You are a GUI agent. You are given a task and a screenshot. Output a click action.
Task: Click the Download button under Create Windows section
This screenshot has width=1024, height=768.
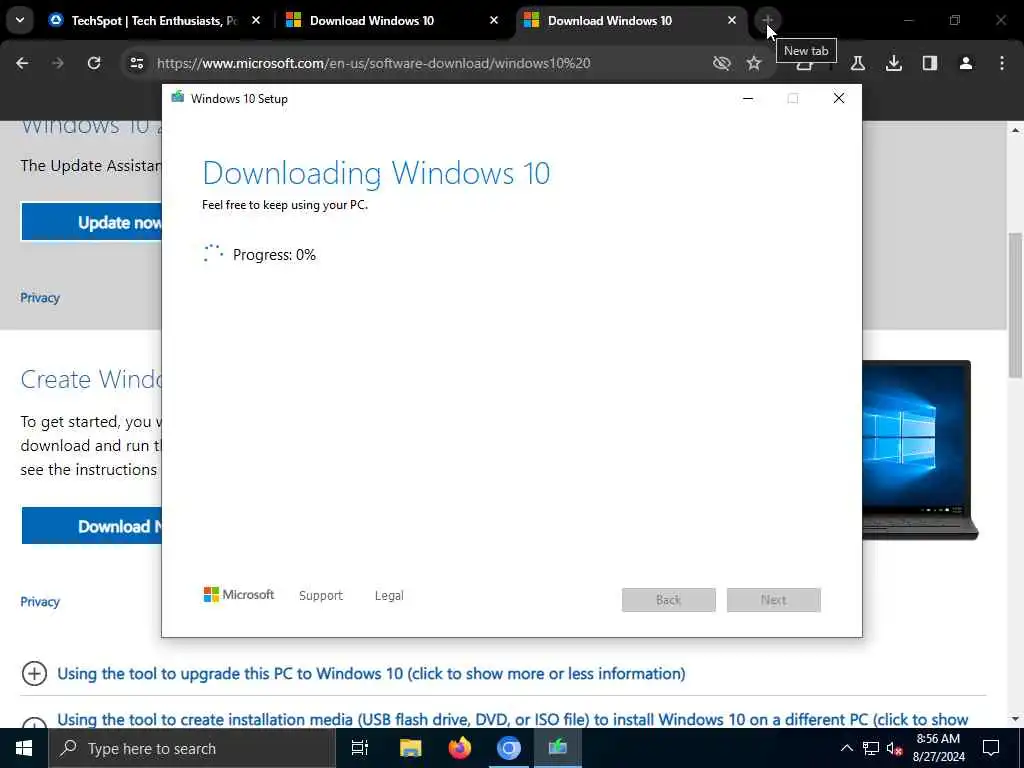click(x=91, y=526)
